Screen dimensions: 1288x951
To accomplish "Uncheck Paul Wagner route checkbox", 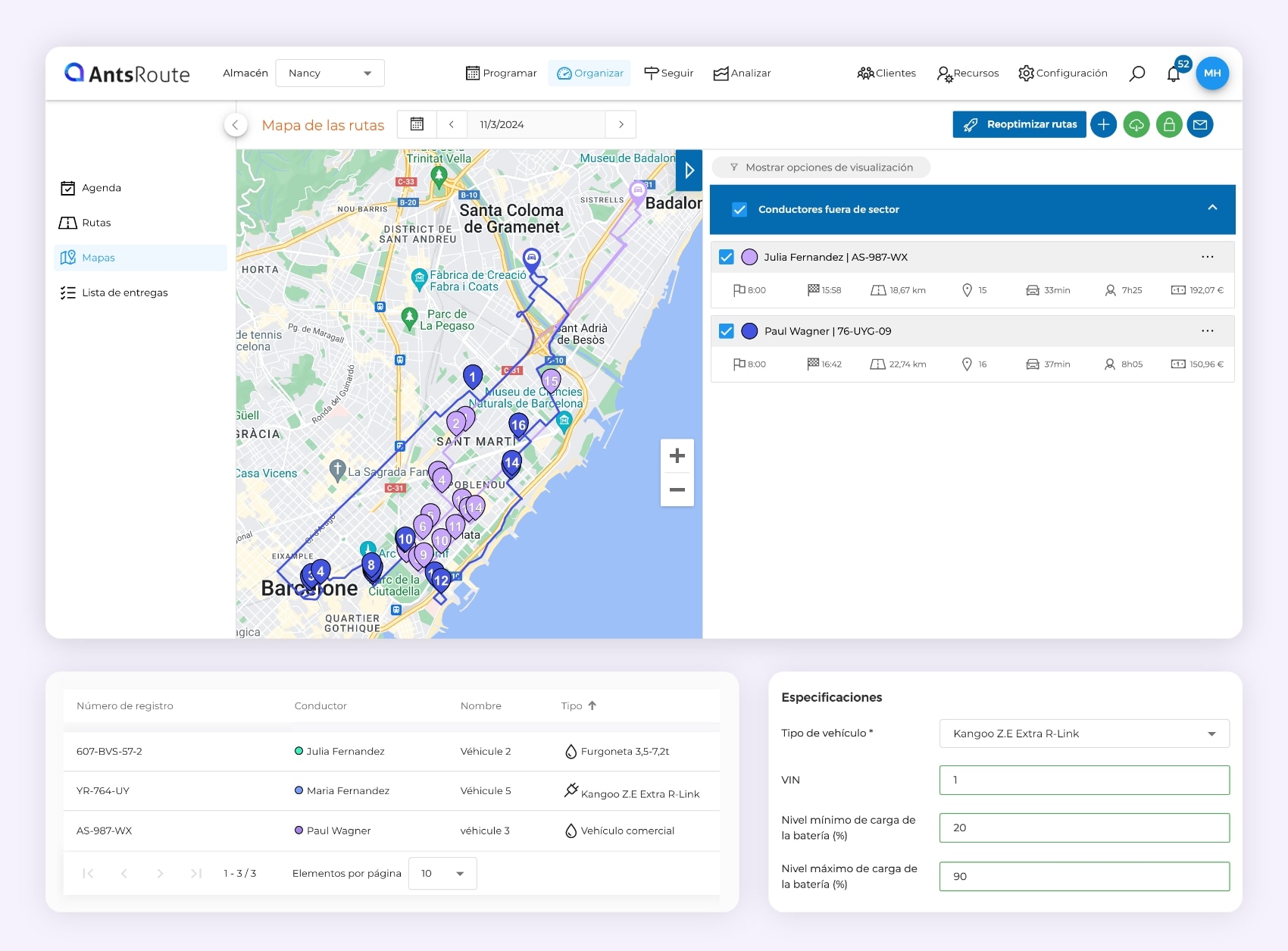I will coord(727,331).
